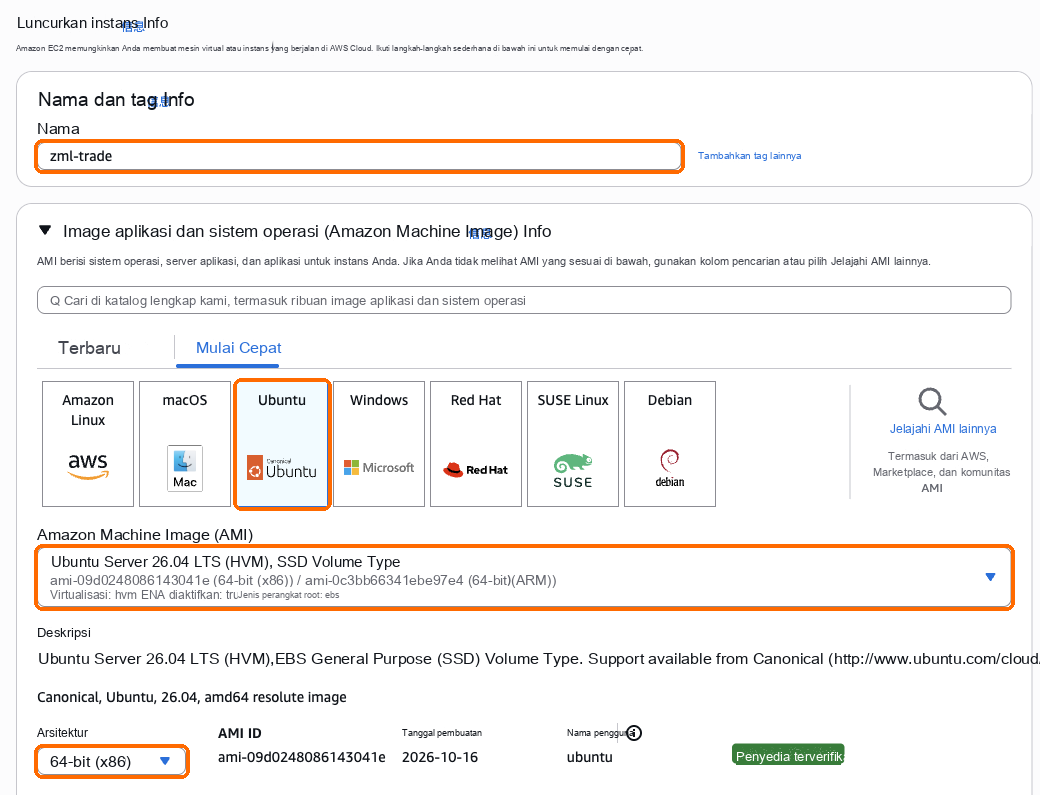Click the Tambahkan tag lainnya link

[x=749, y=156]
